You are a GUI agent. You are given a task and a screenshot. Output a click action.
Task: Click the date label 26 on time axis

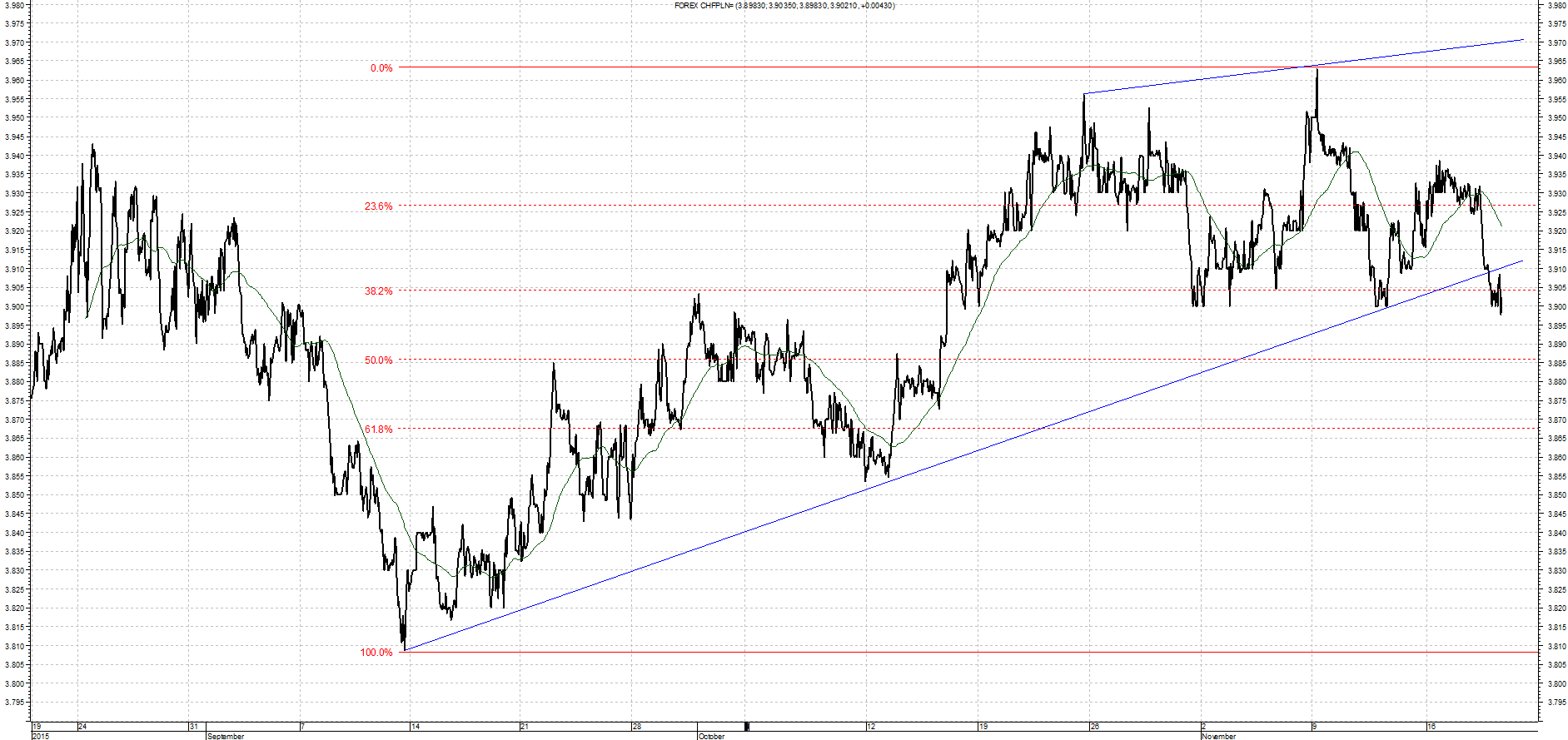click(1095, 727)
